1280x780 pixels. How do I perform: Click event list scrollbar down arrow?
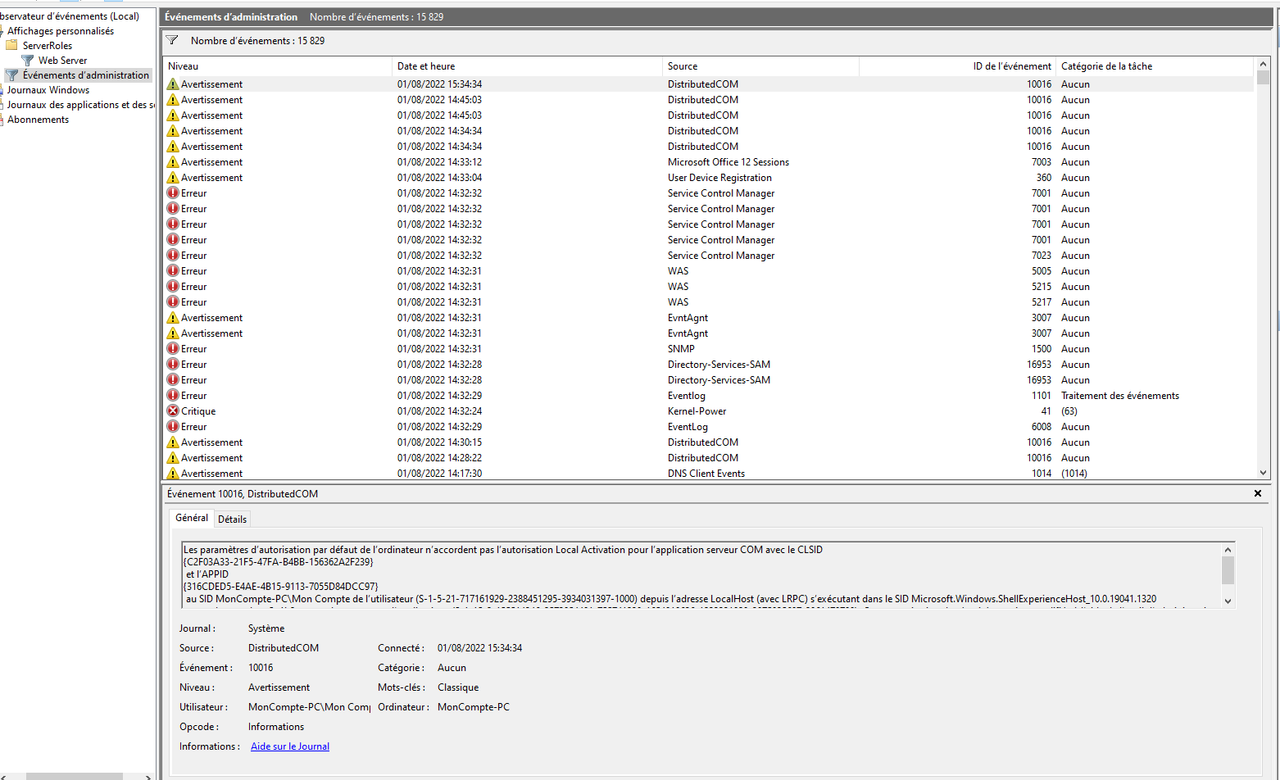point(1263,473)
